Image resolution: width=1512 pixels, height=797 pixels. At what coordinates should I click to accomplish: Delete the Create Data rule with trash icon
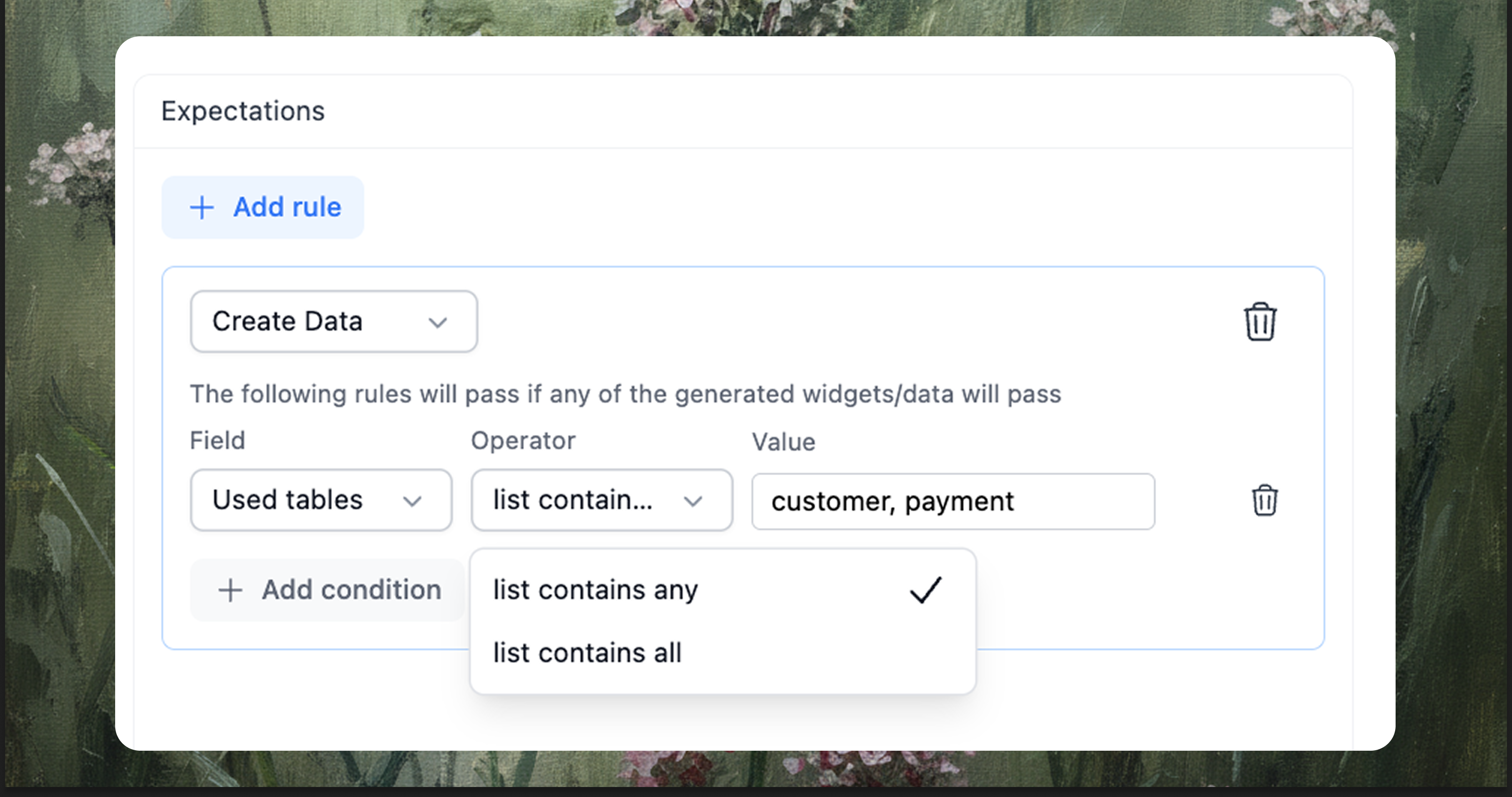coord(1260,322)
